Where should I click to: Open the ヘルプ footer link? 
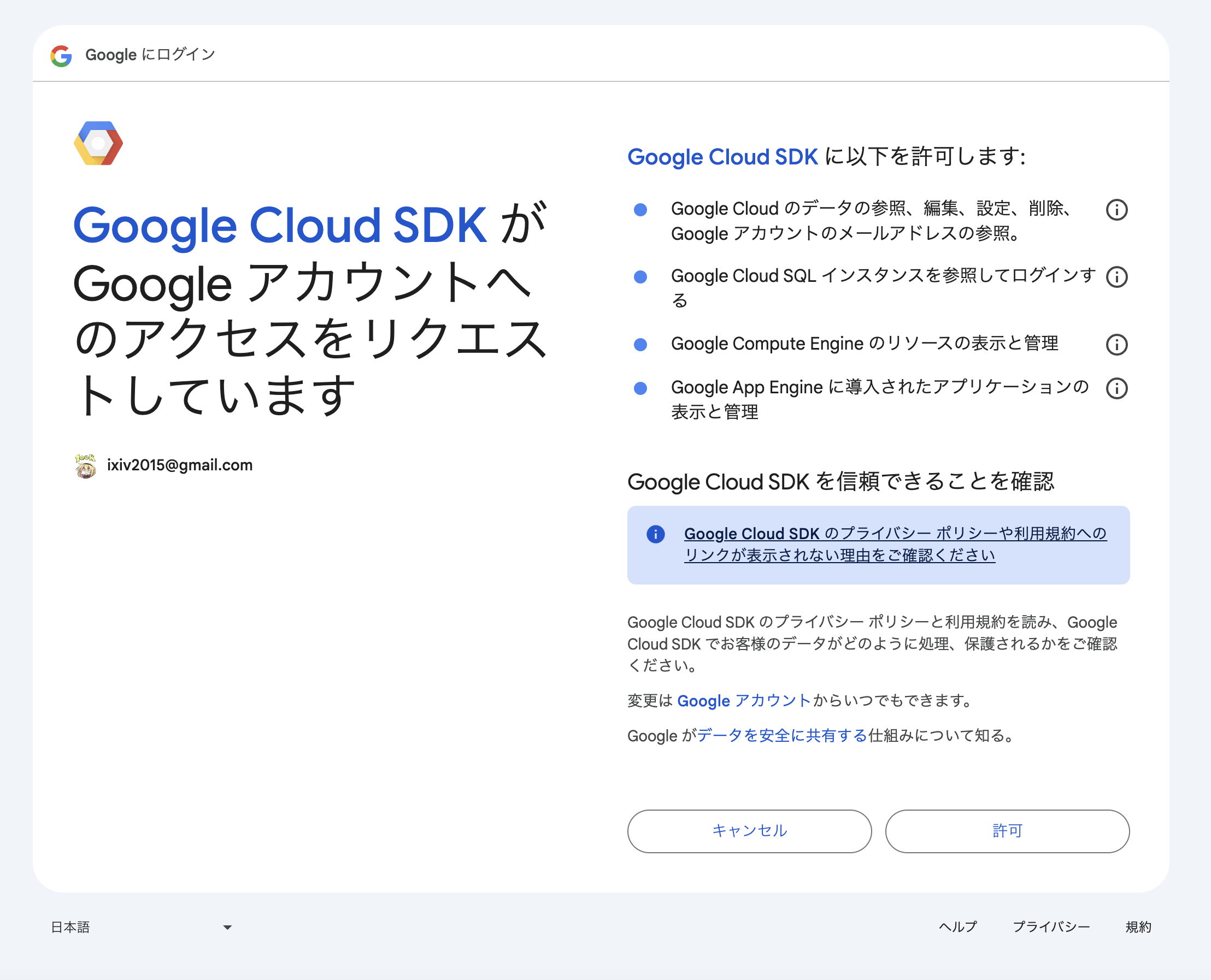(x=958, y=926)
